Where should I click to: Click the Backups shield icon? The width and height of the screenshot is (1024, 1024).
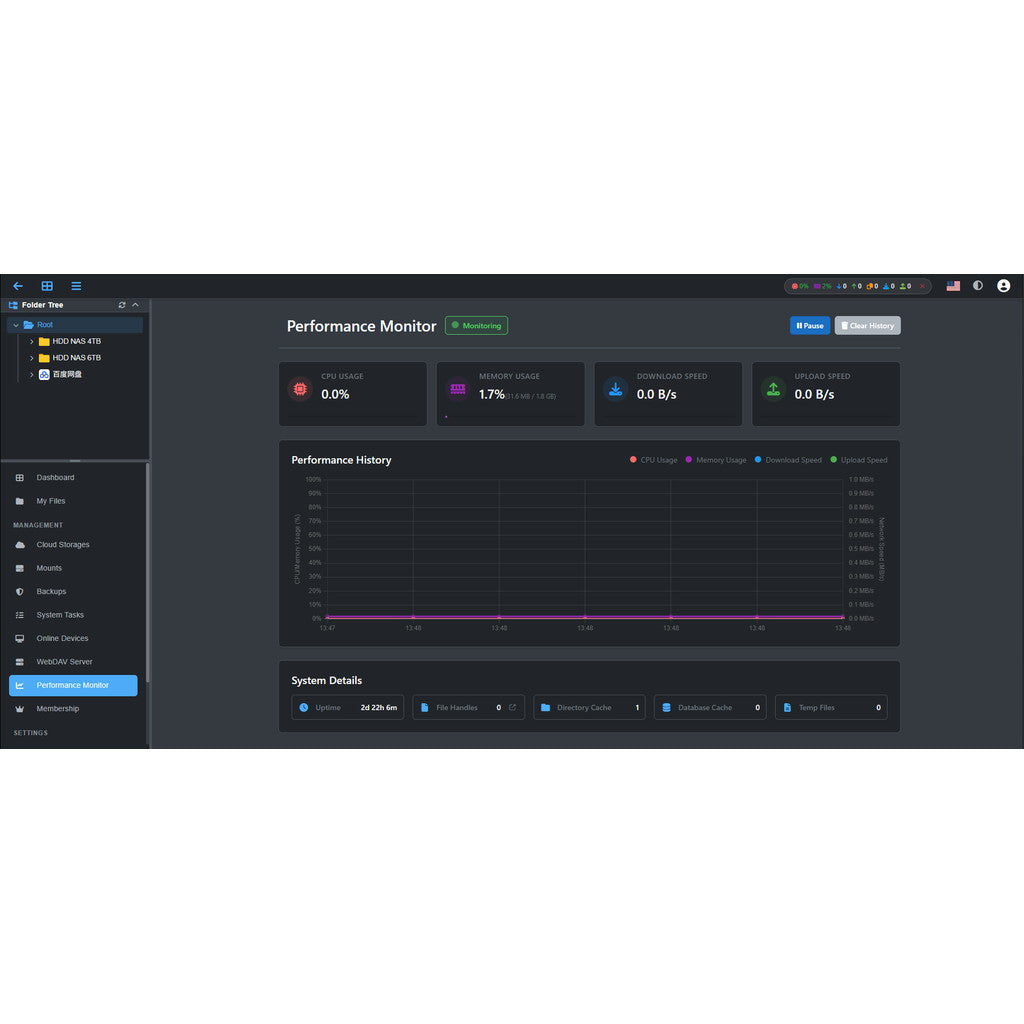pyautogui.click(x=20, y=592)
